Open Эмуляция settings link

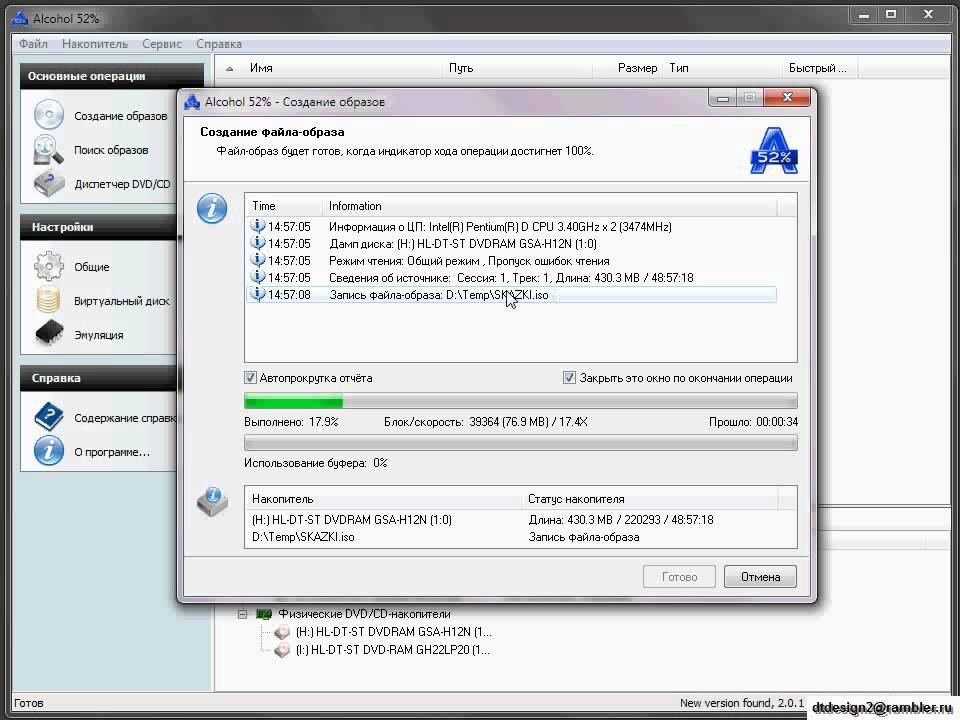[x=99, y=335]
